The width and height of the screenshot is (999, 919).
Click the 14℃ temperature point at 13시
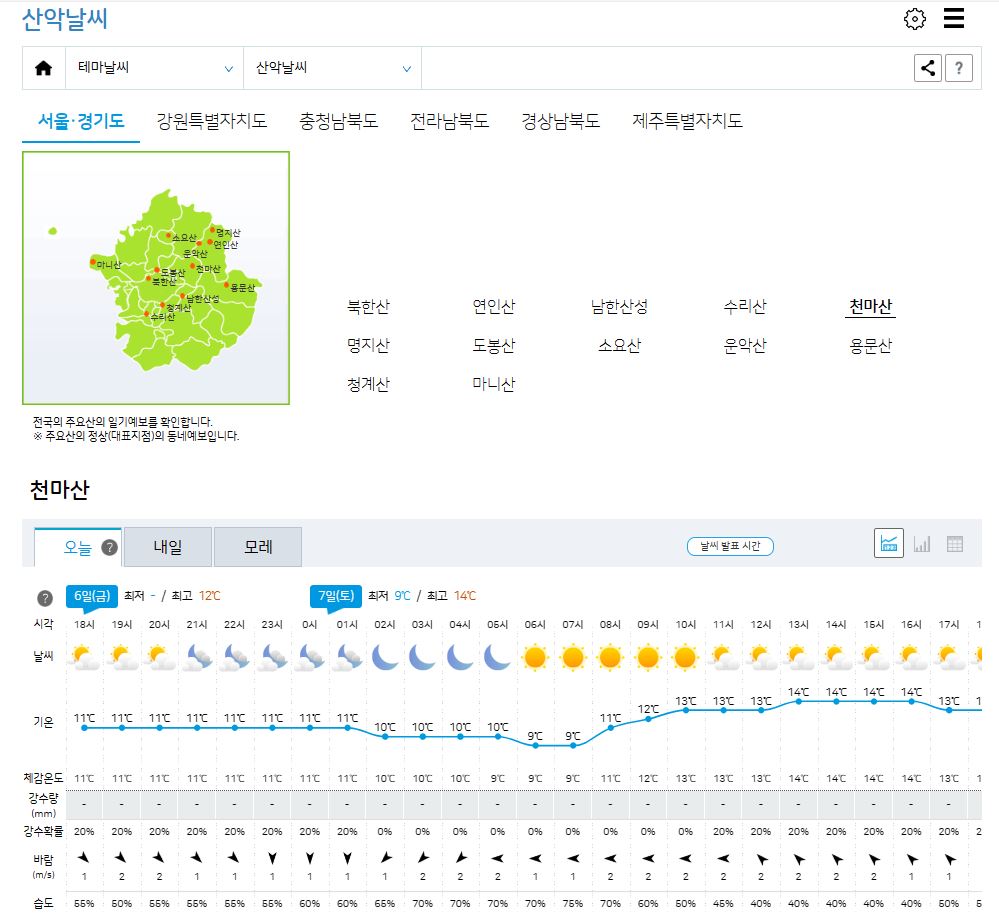pos(798,701)
